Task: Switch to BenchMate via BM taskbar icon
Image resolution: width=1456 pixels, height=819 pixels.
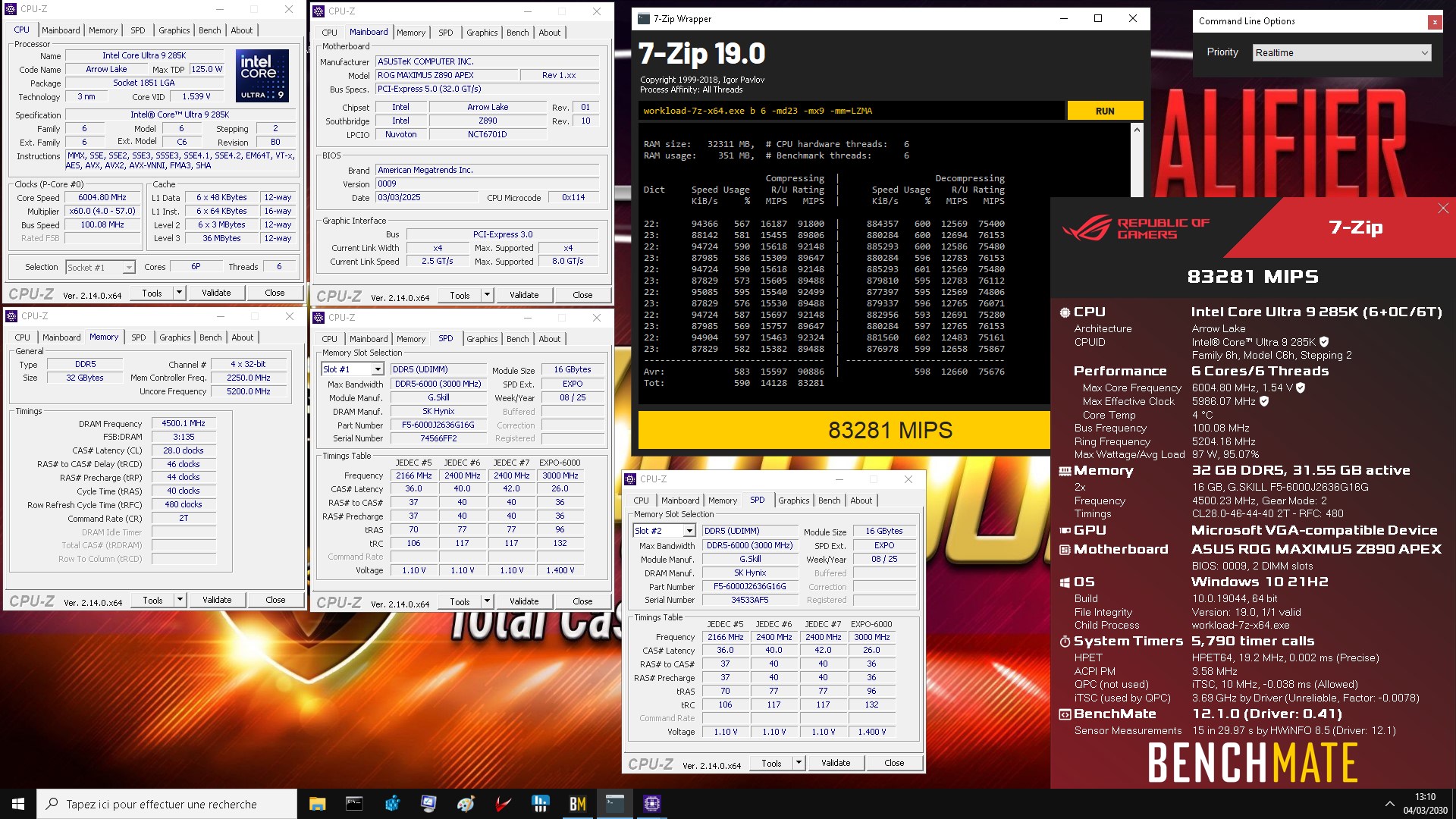Action: (x=577, y=804)
